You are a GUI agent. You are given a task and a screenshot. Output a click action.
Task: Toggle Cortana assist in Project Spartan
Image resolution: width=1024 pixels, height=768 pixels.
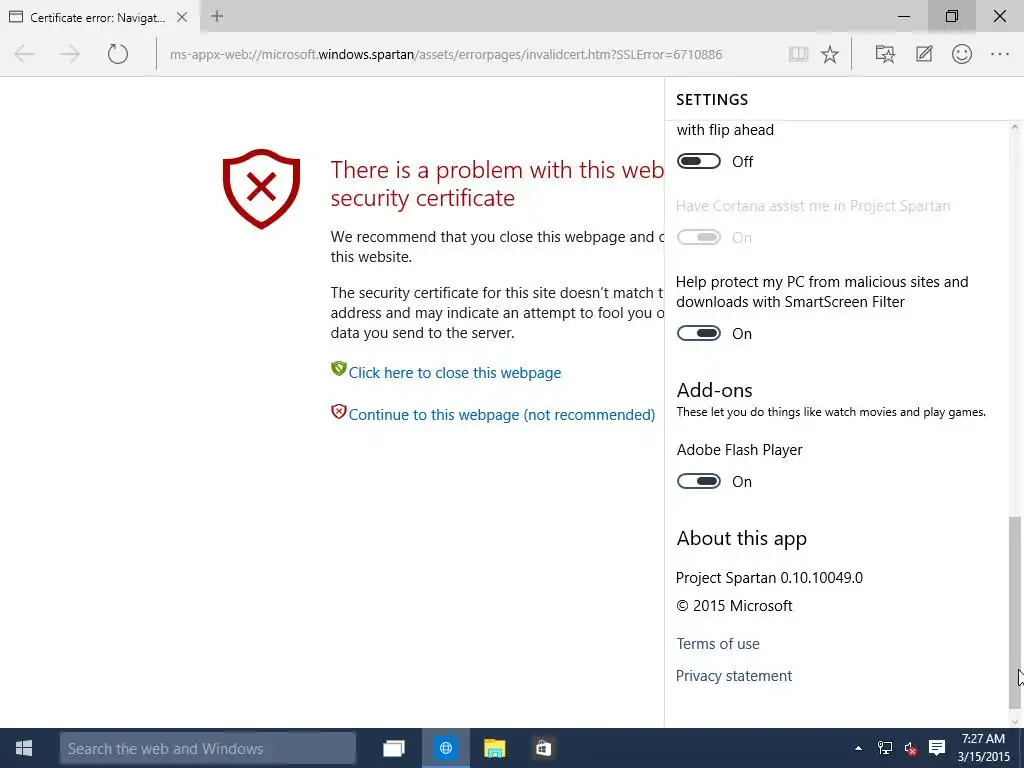pyautogui.click(x=699, y=237)
